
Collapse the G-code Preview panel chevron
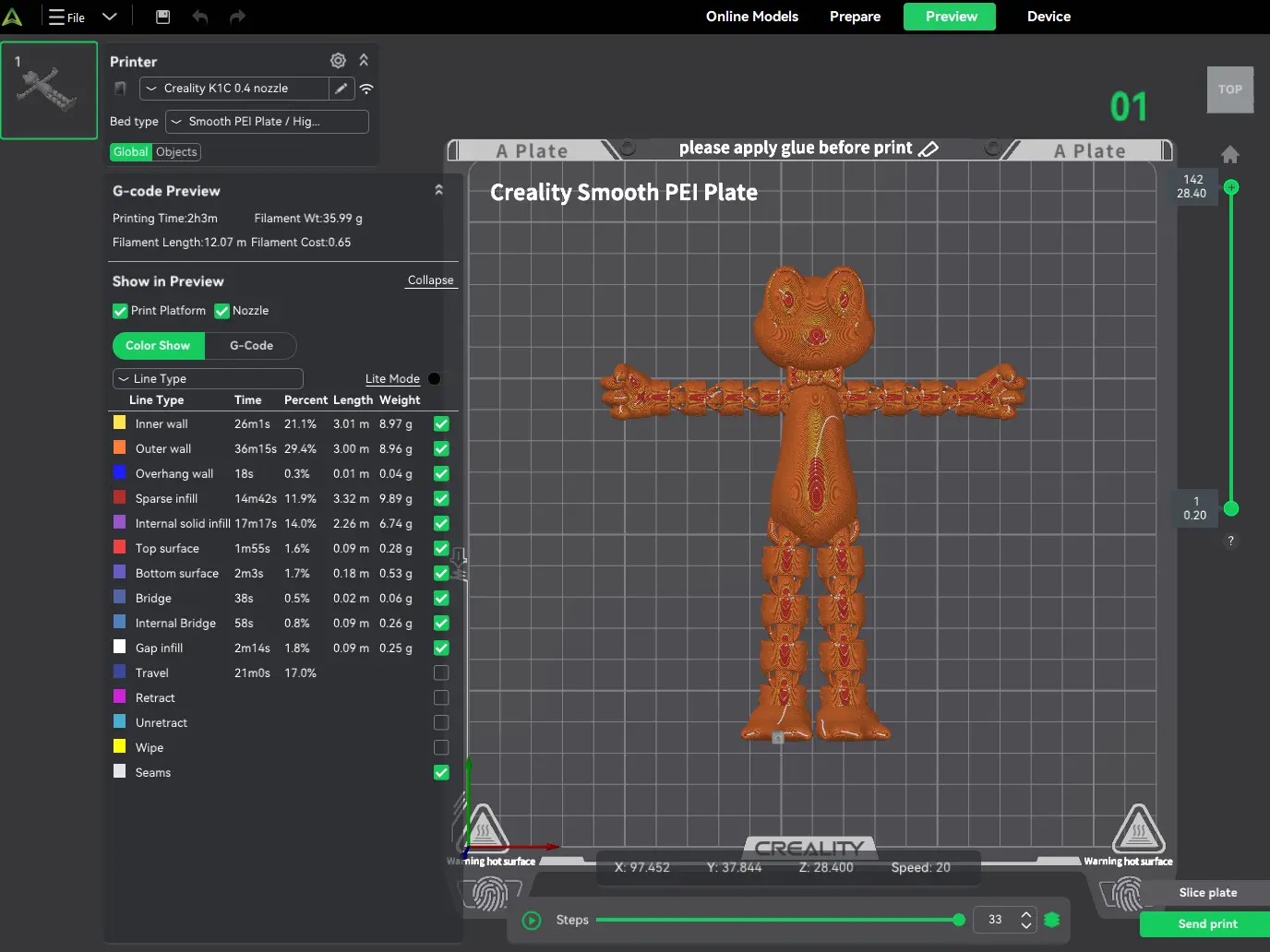click(x=438, y=190)
